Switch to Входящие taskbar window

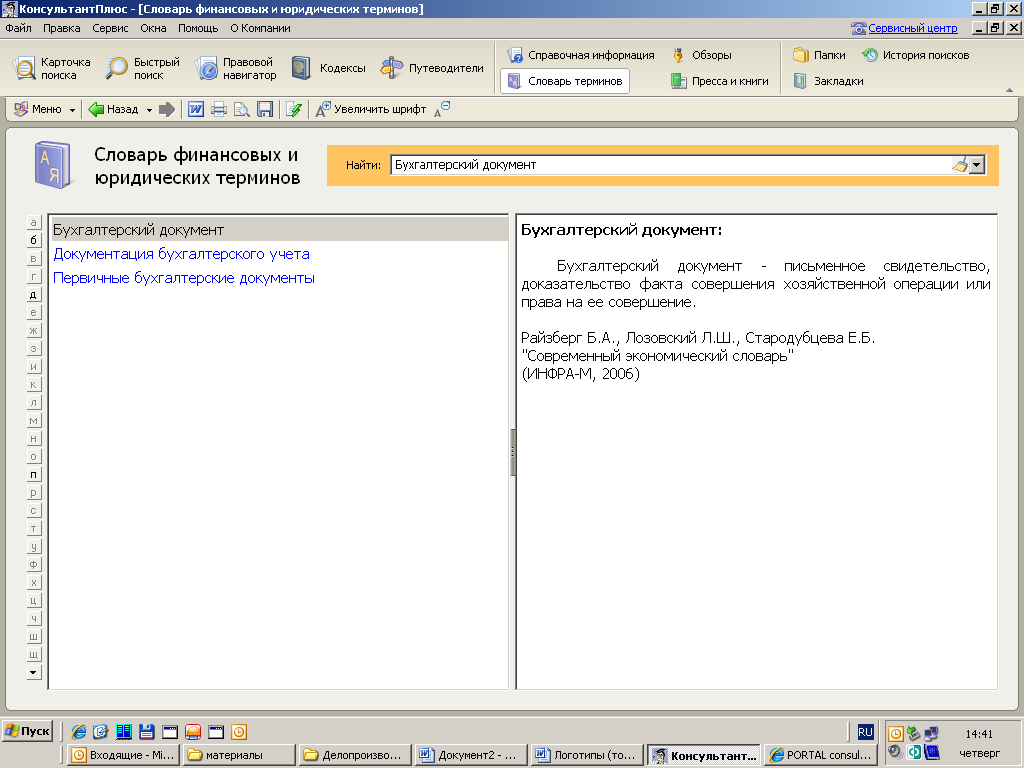click(123, 755)
